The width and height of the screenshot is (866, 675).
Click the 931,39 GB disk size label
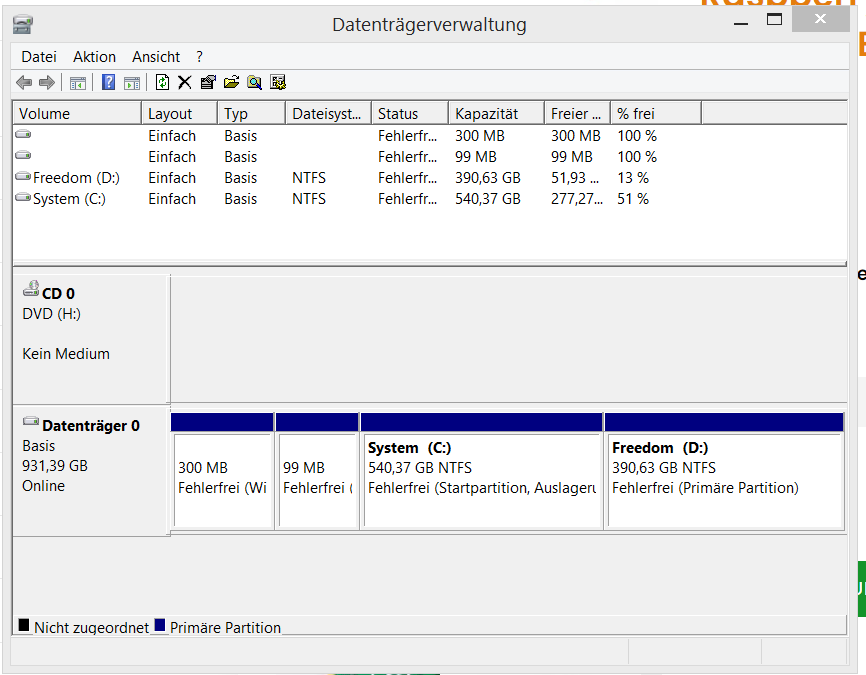55,466
